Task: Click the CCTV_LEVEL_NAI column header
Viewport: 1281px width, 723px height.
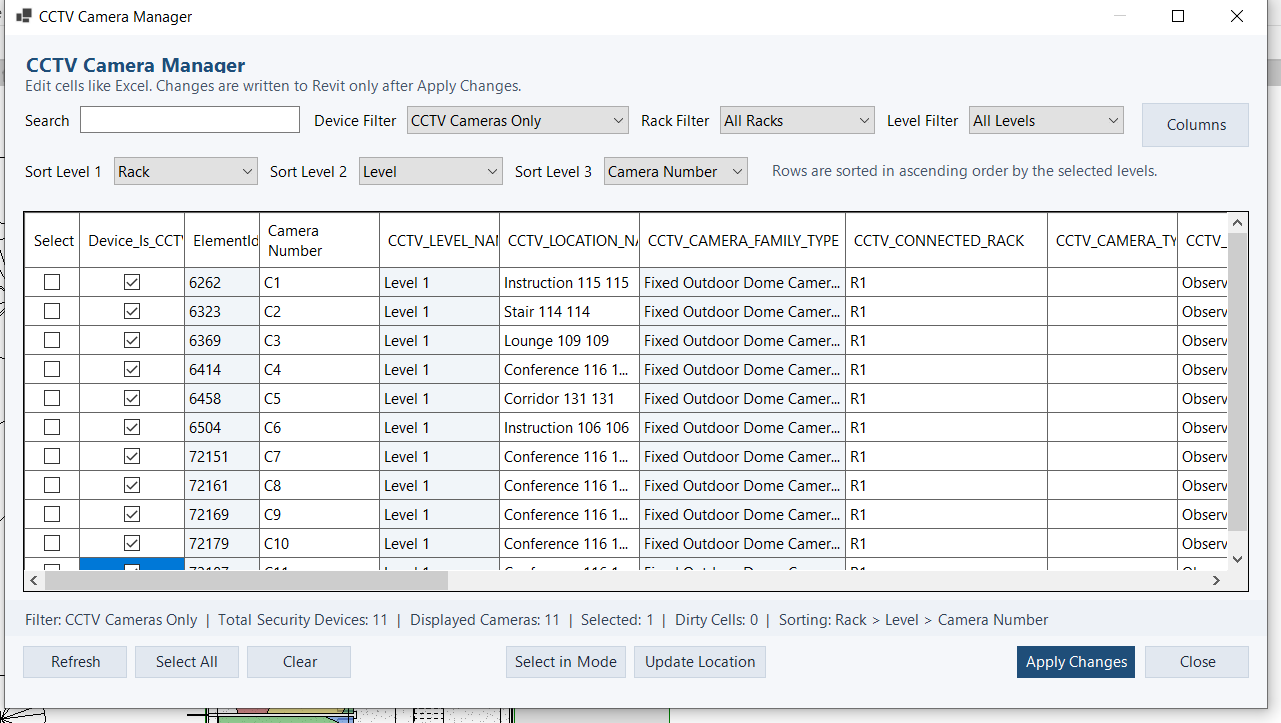Action: click(439, 240)
